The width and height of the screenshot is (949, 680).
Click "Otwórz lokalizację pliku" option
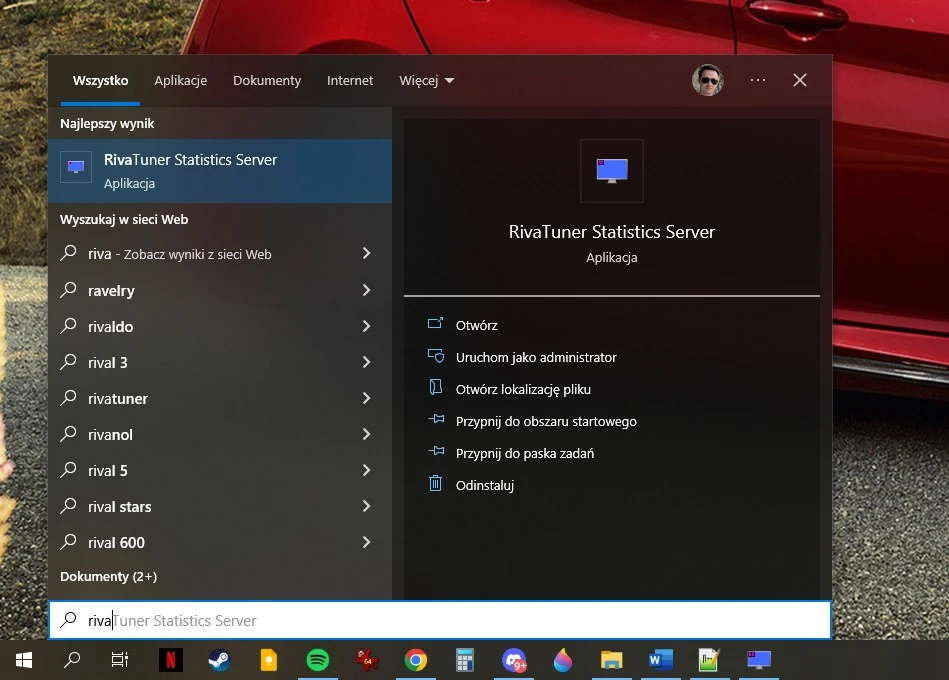click(523, 390)
